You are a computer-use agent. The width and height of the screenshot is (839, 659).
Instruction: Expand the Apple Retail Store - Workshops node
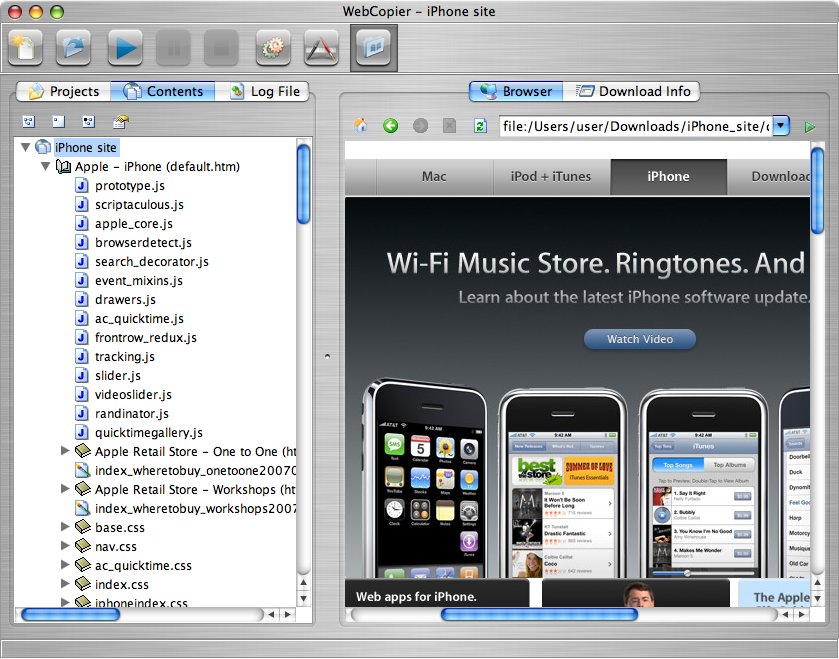(x=66, y=490)
